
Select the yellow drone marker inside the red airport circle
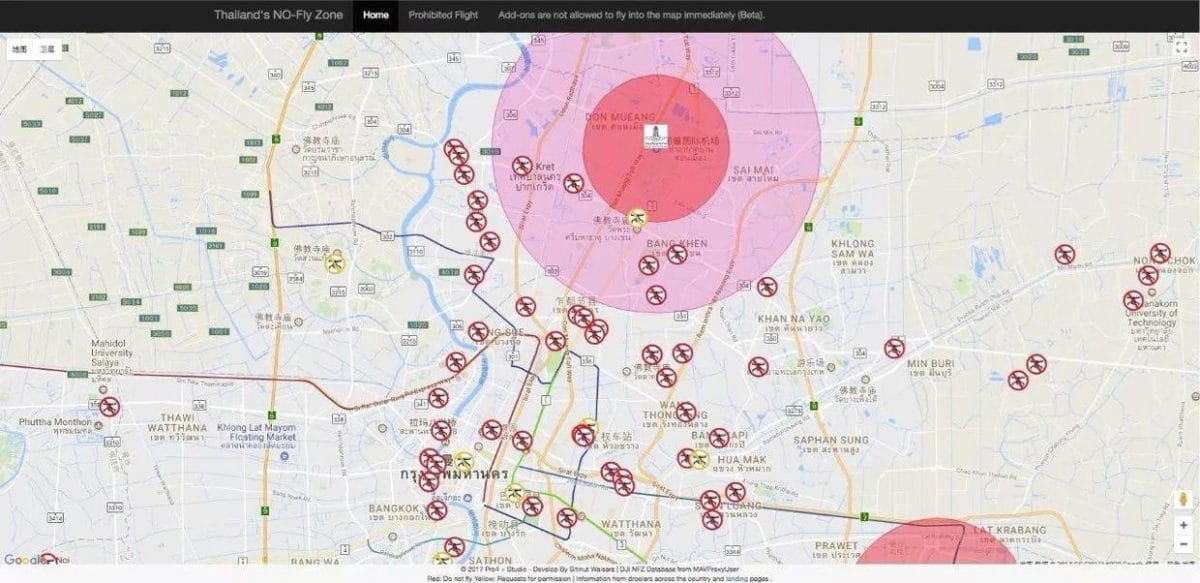[638, 217]
